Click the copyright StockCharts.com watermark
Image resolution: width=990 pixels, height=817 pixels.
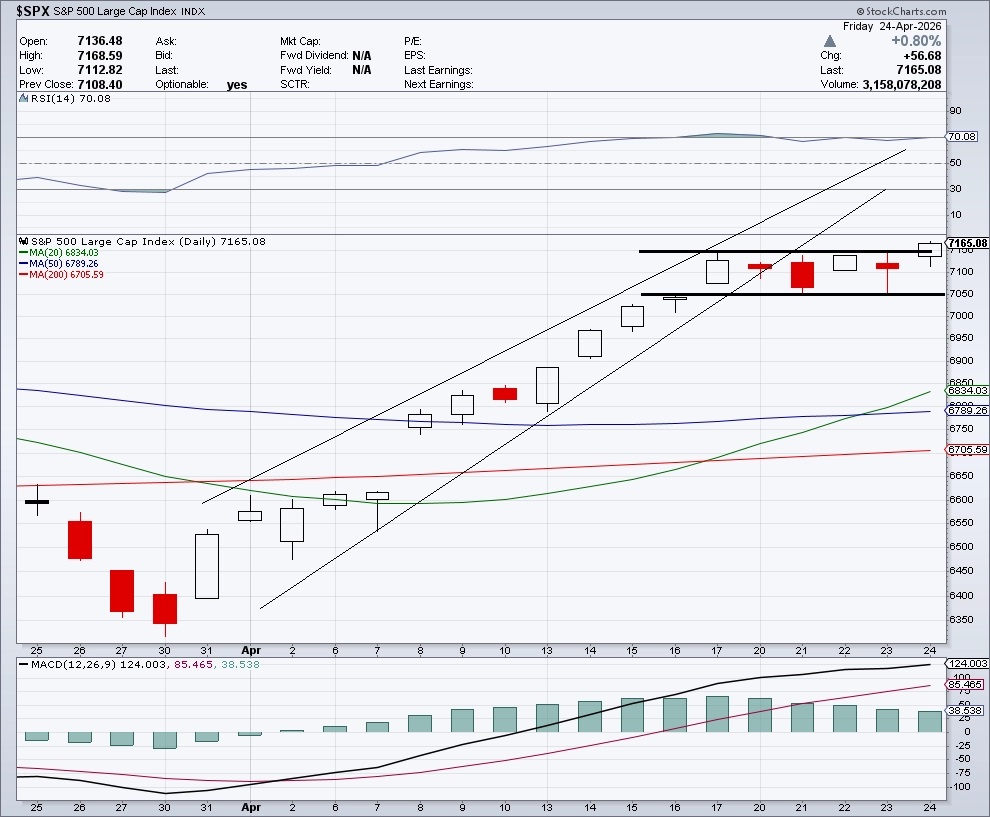pos(902,11)
